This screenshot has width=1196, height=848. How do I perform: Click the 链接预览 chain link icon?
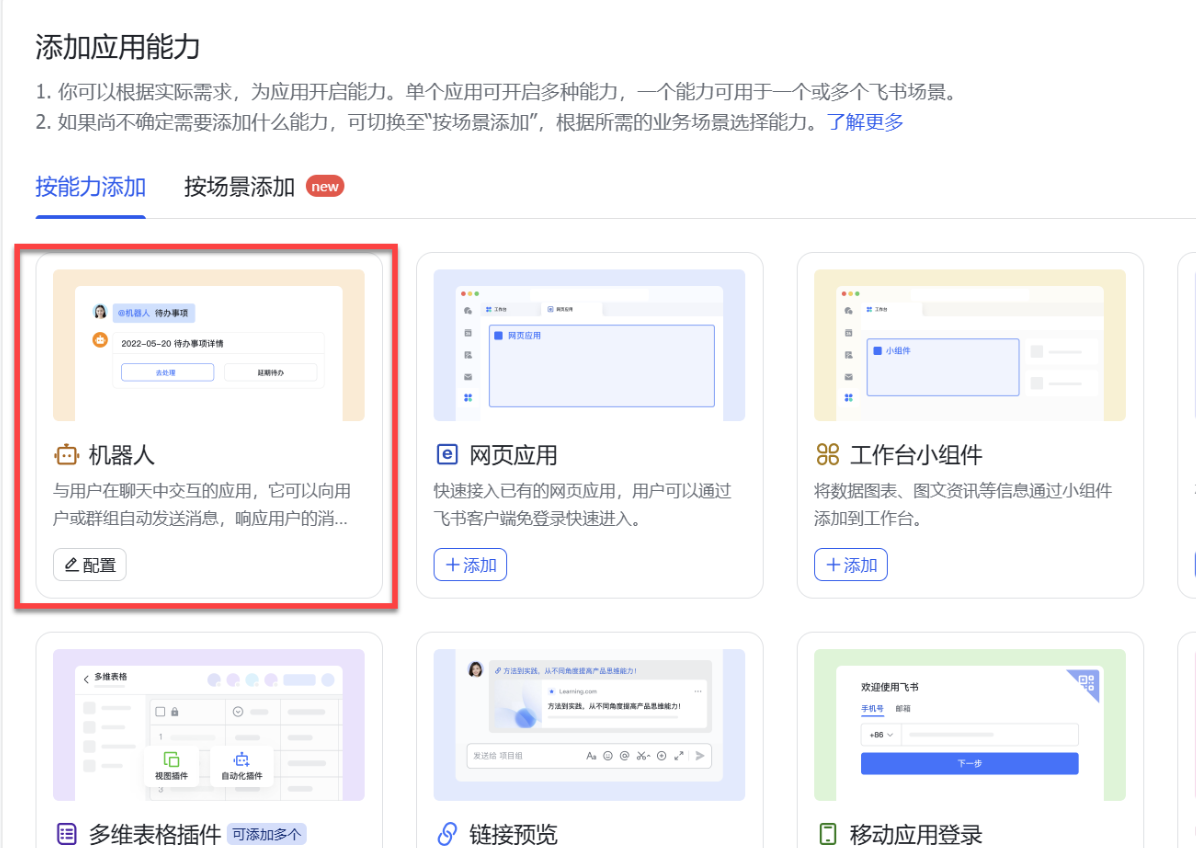pyautogui.click(x=447, y=834)
